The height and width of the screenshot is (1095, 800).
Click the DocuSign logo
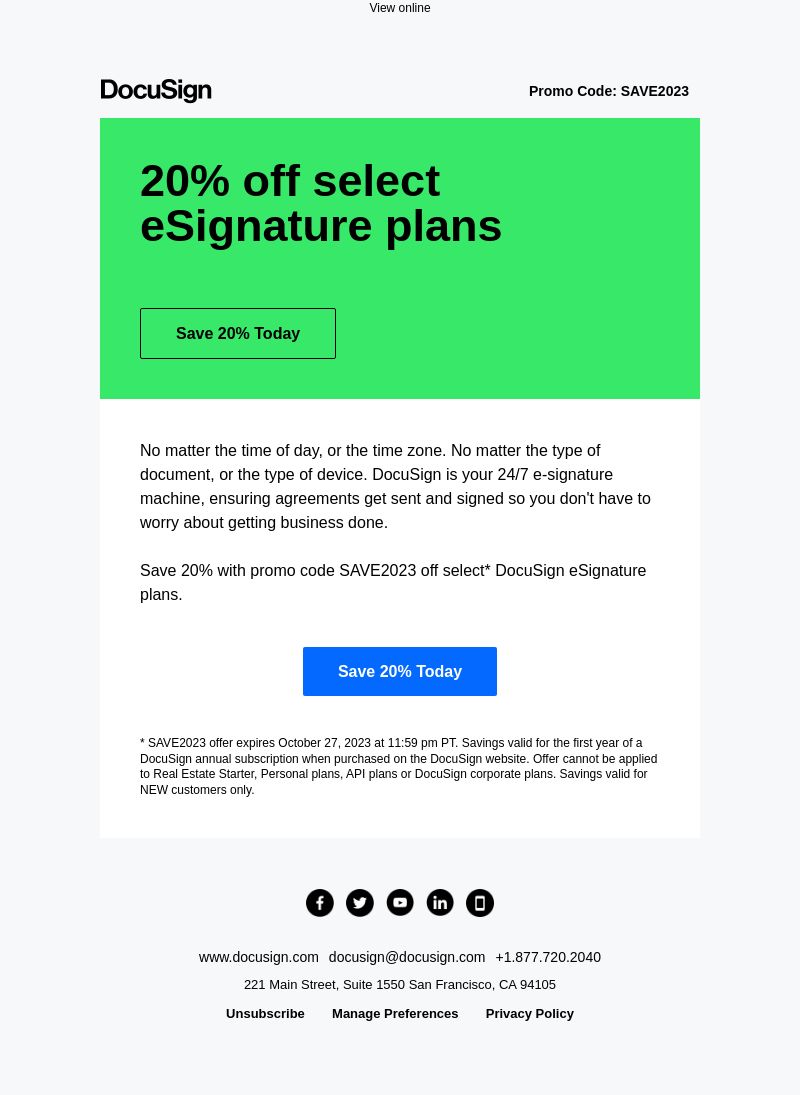(x=156, y=91)
